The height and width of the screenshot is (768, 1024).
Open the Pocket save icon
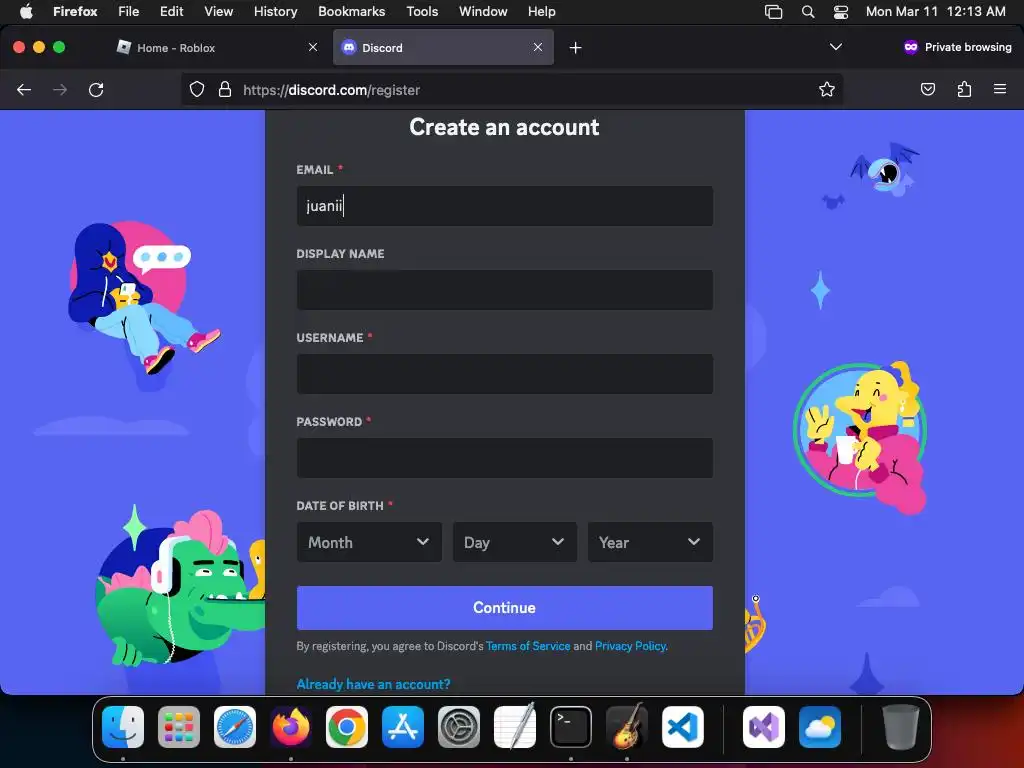pyautogui.click(x=927, y=89)
